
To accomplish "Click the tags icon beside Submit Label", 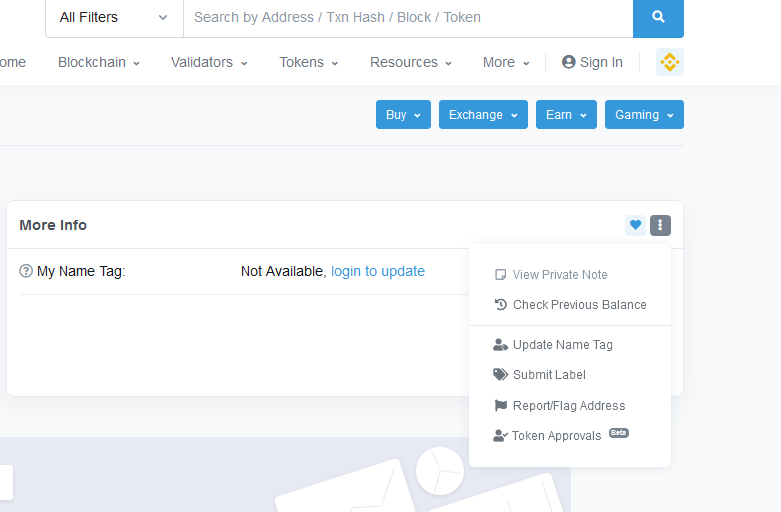I will (x=500, y=375).
